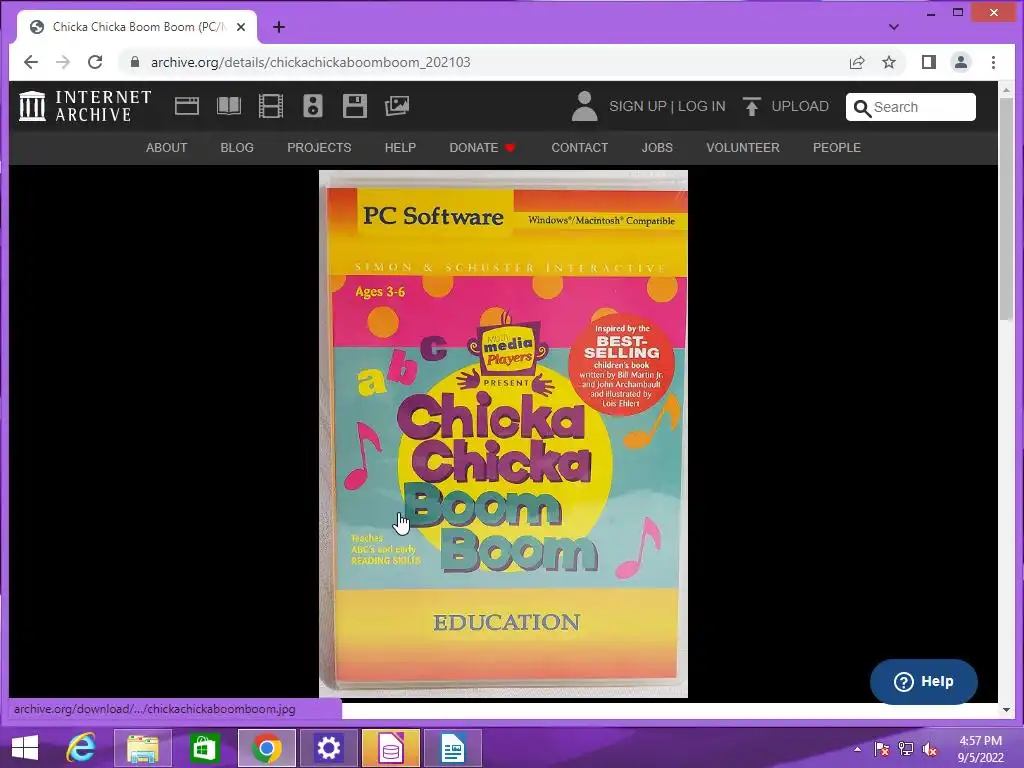Click the LOG IN link
Image resolution: width=1024 pixels, height=768 pixels.
point(701,106)
